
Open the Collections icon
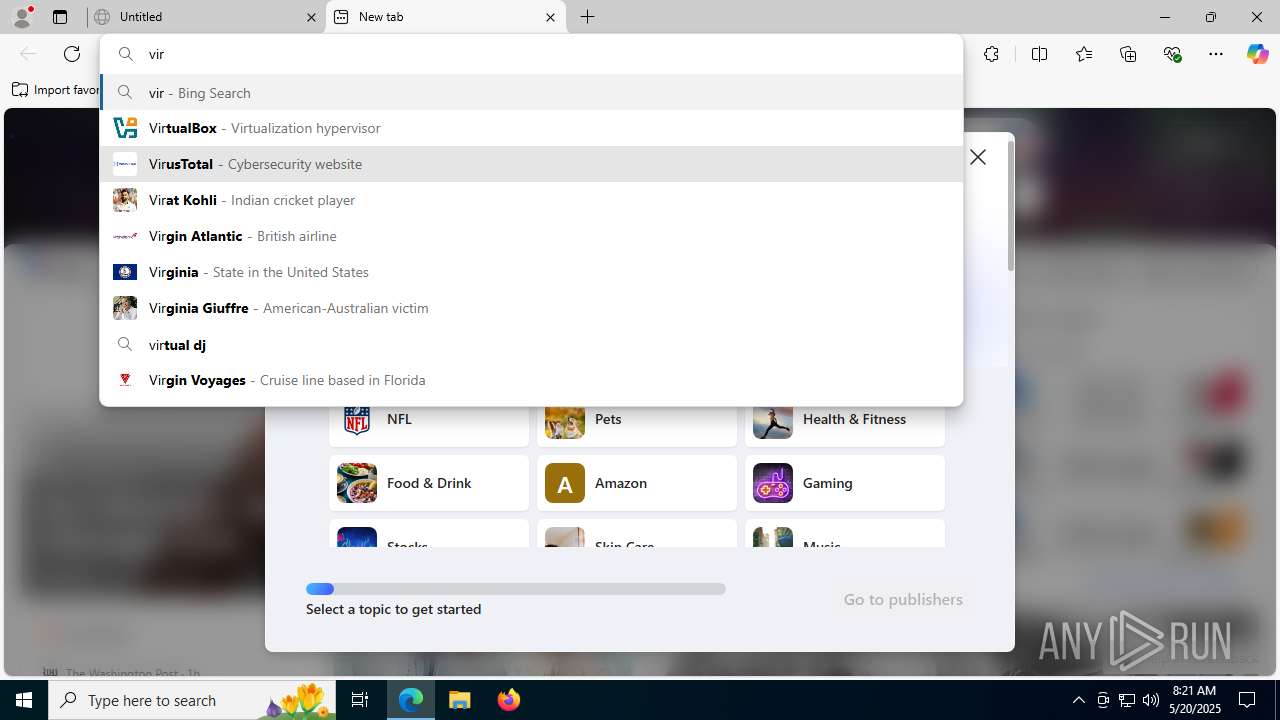coord(1128,54)
